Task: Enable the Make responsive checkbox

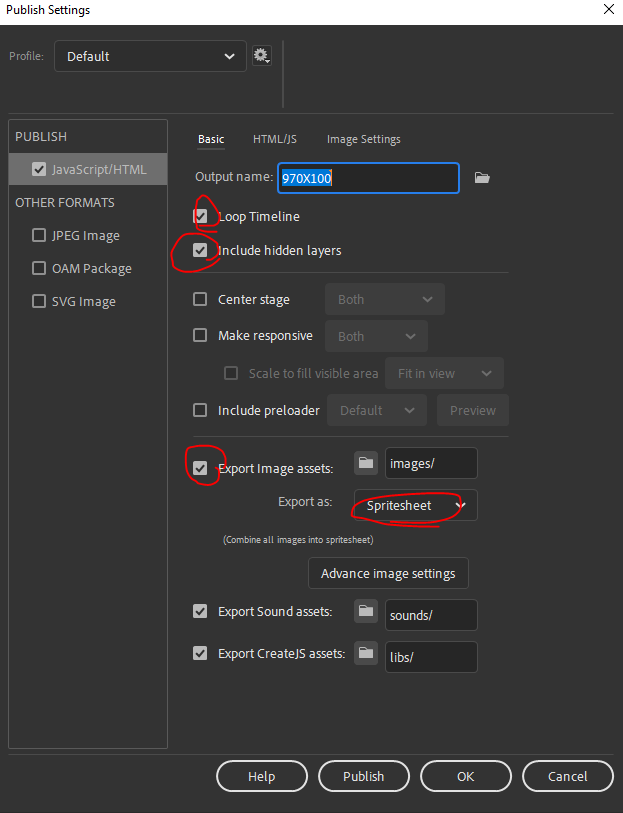Action: point(201,336)
